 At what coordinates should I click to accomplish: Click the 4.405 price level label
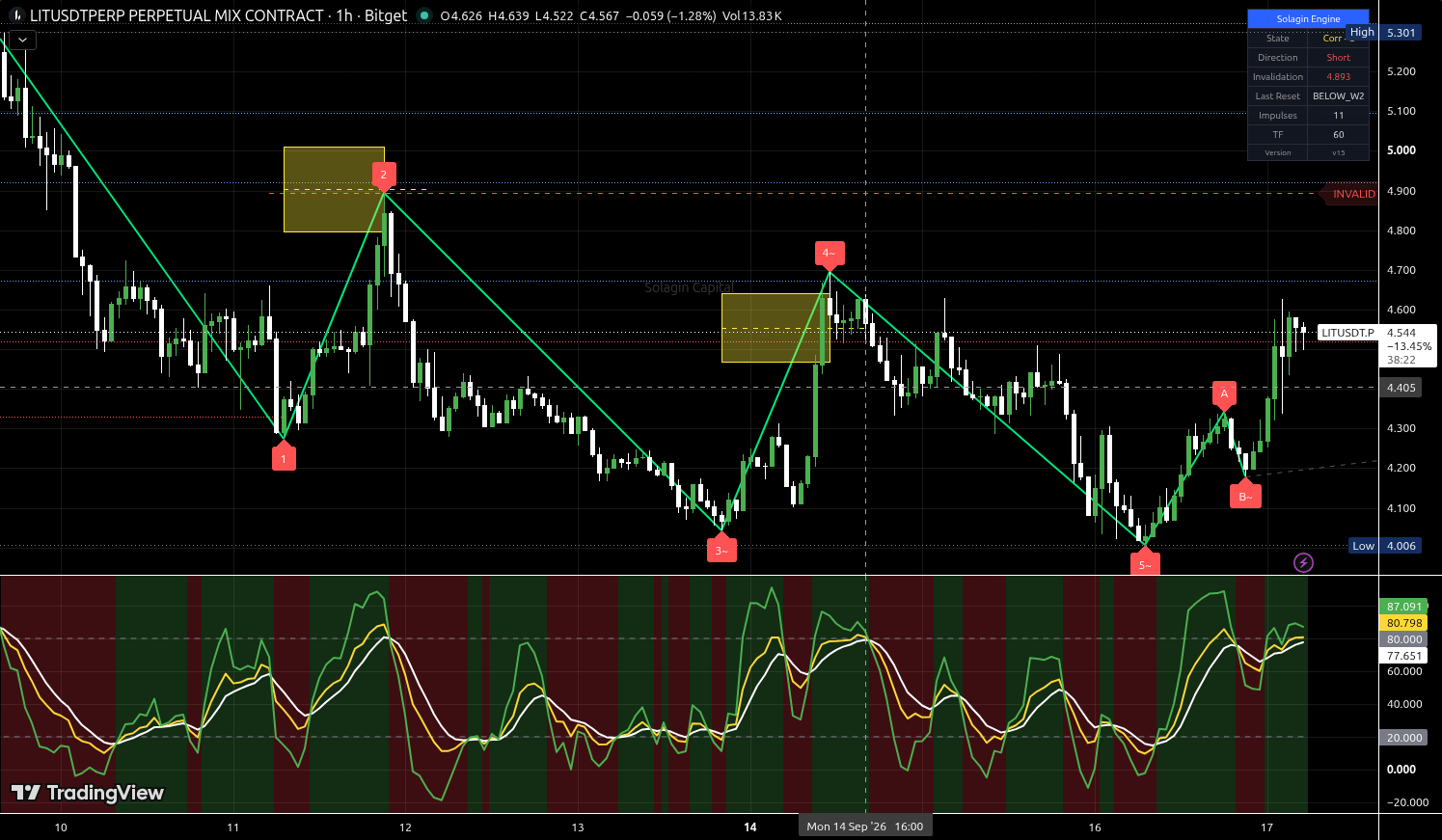tap(1401, 388)
